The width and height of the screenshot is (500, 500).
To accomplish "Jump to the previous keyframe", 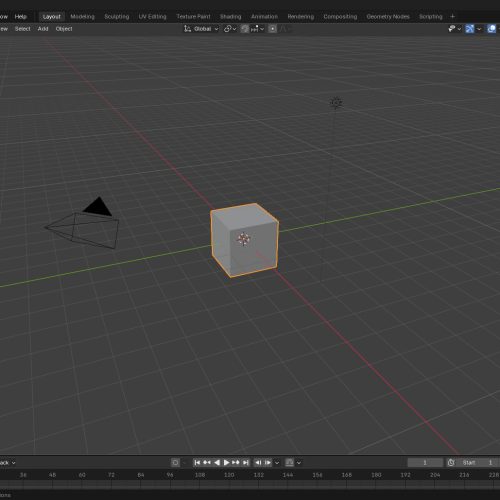I will pyautogui.click(x=207, y=462).
